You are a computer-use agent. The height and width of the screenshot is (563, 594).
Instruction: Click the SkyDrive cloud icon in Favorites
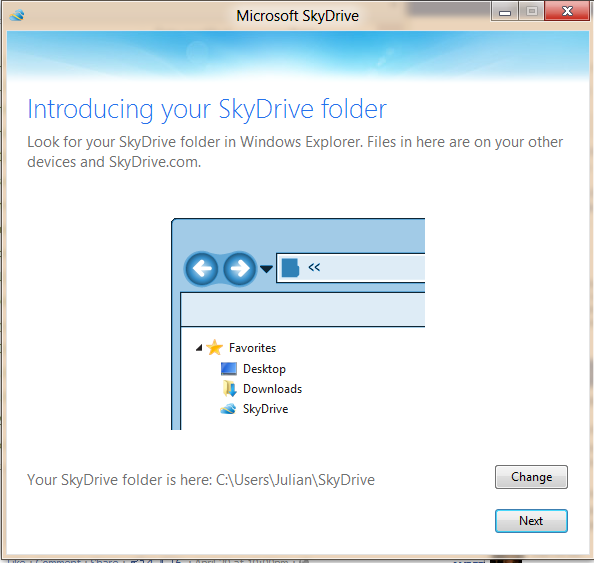coord(228,409)
